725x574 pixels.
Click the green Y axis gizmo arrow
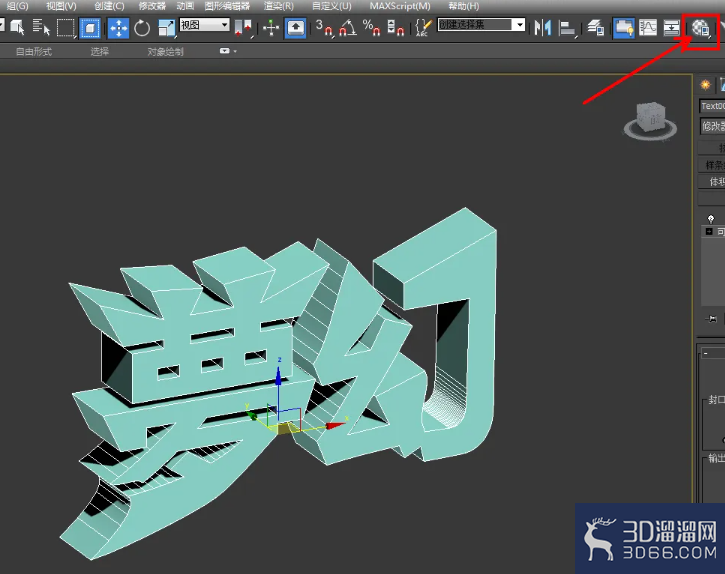[252, 416]
